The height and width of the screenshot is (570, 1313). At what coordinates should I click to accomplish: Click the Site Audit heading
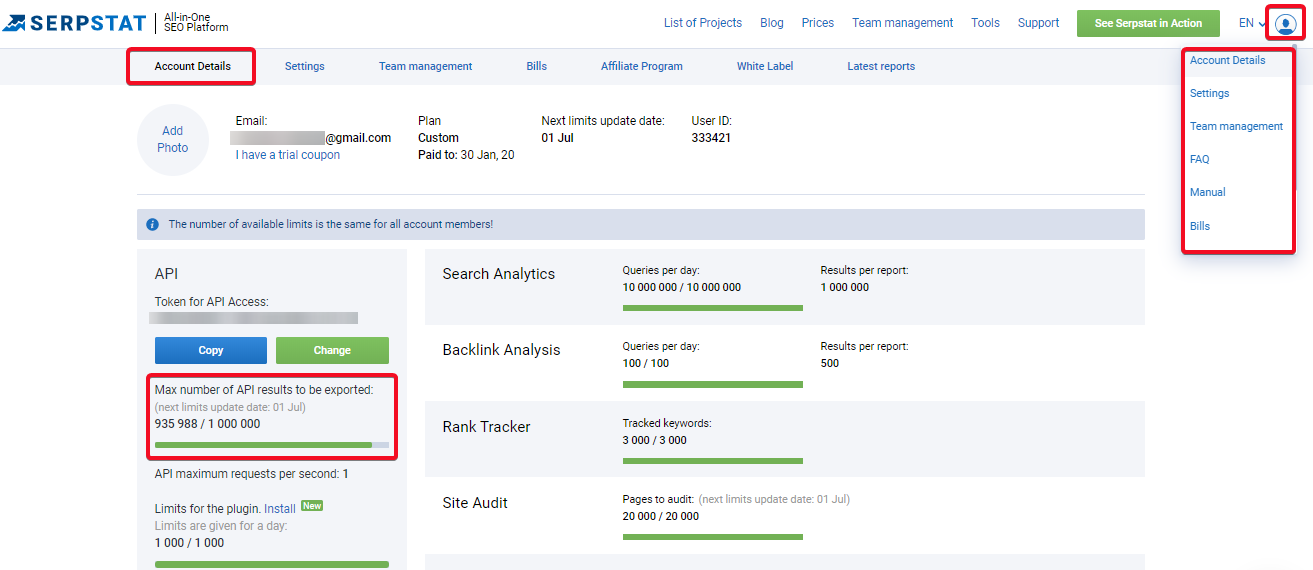point(475,503)
